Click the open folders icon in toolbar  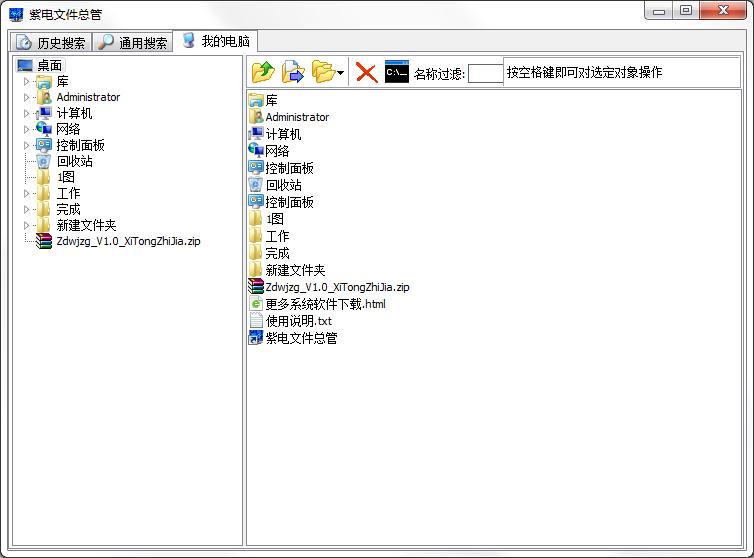pos(323,73)
